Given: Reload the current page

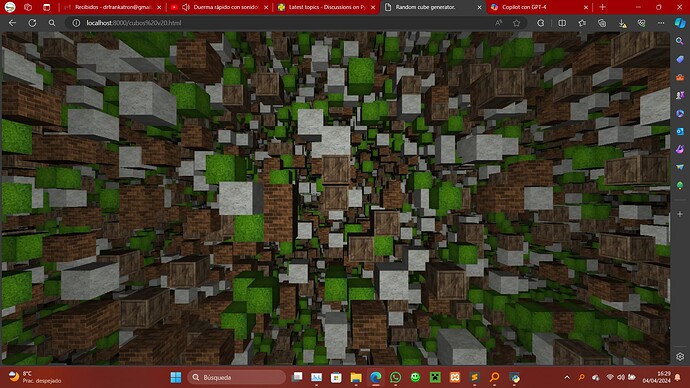Looking at the screenshot, I should pos(32,23).
